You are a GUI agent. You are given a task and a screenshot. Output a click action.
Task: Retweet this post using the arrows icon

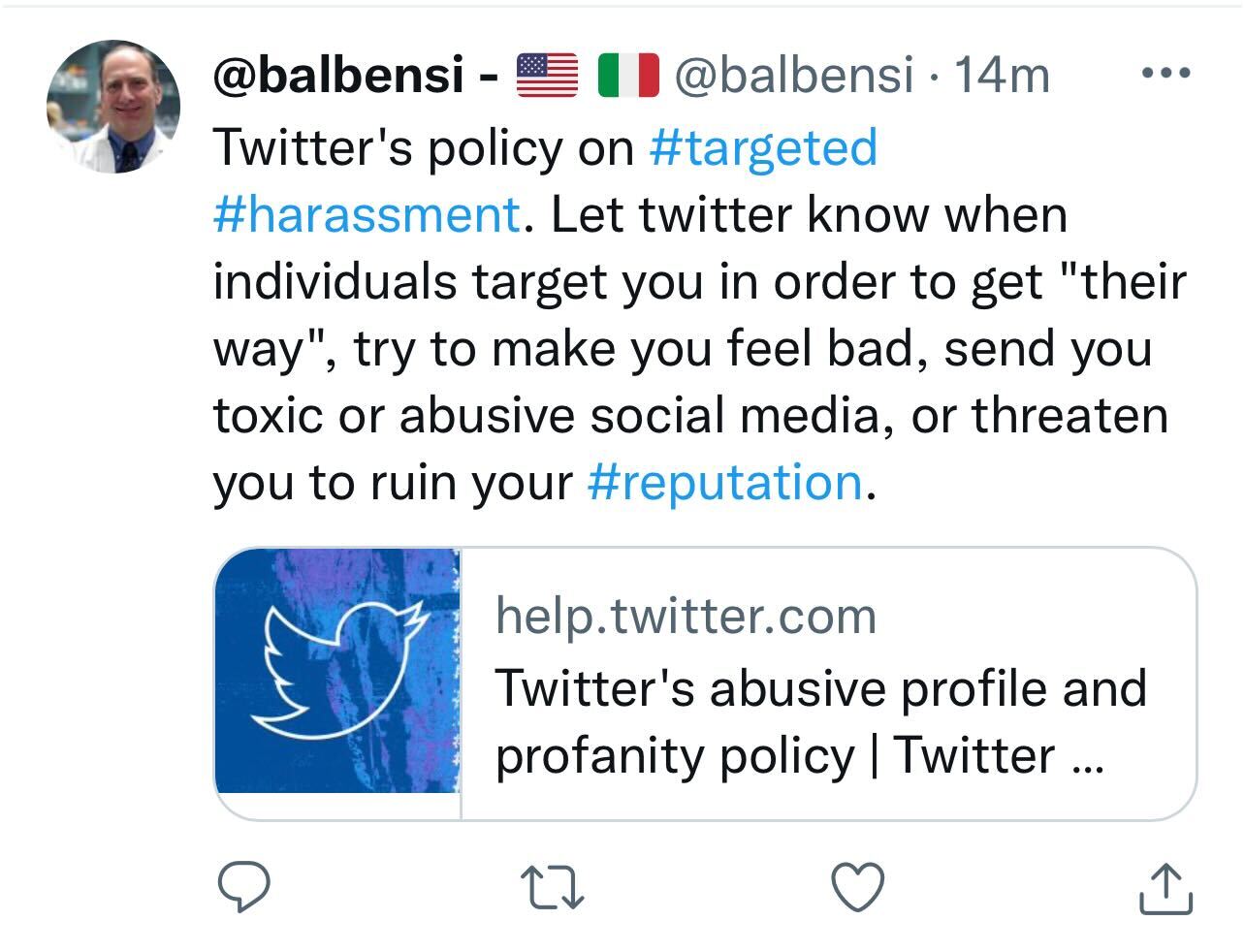[x=553, y=887]
